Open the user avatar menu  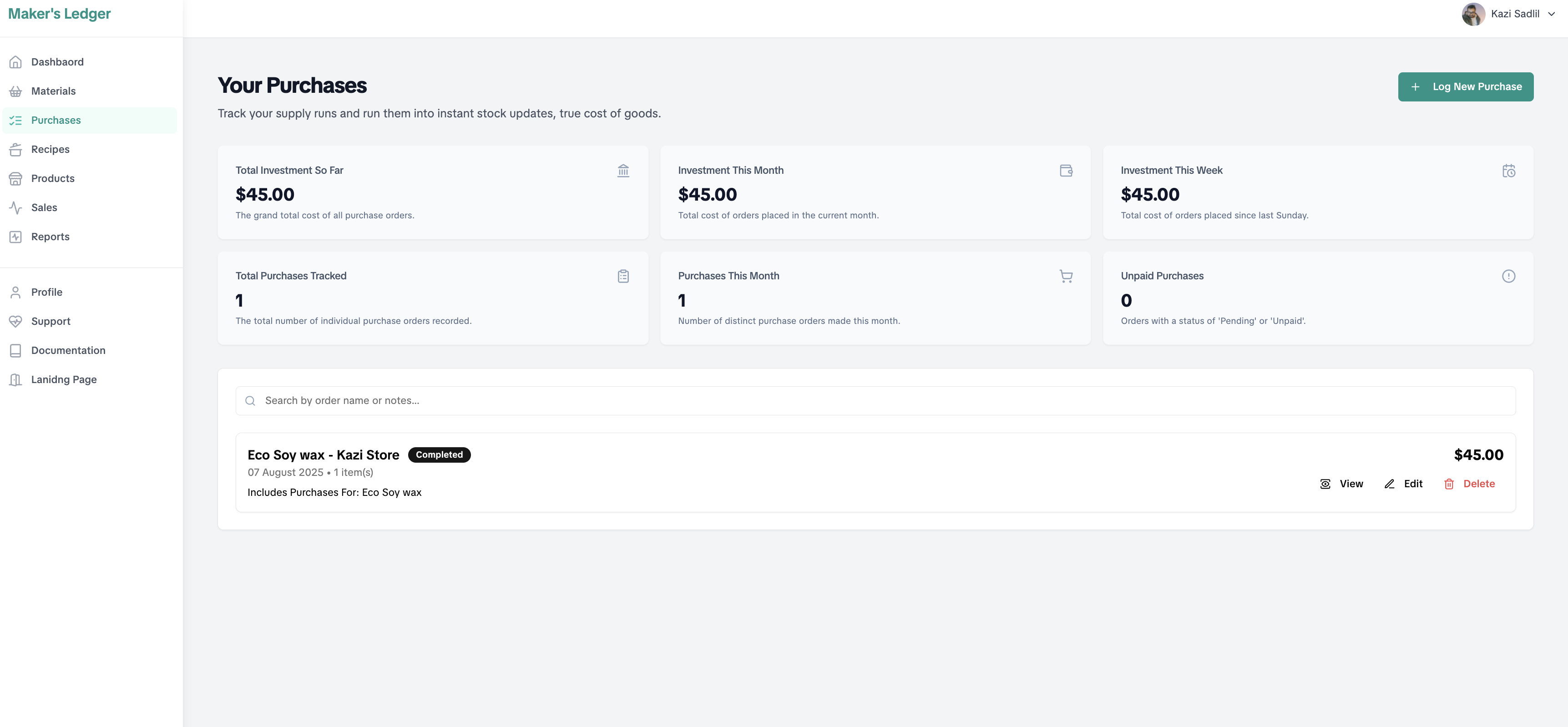click(x=1474, y=14)
